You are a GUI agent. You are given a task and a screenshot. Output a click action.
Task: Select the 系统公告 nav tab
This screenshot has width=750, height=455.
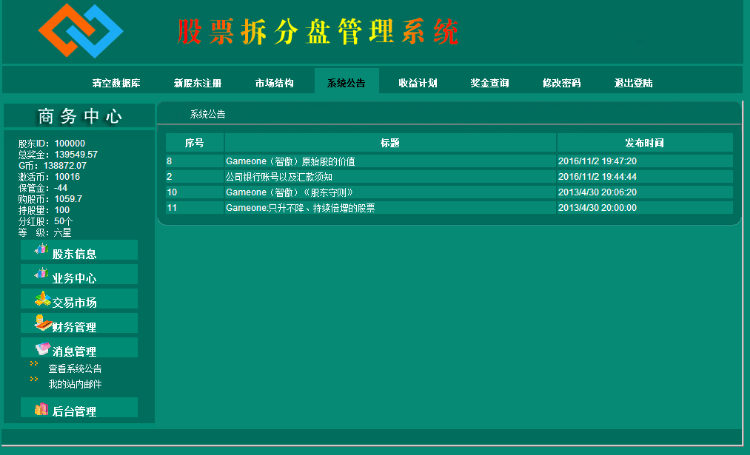[346, 83]
